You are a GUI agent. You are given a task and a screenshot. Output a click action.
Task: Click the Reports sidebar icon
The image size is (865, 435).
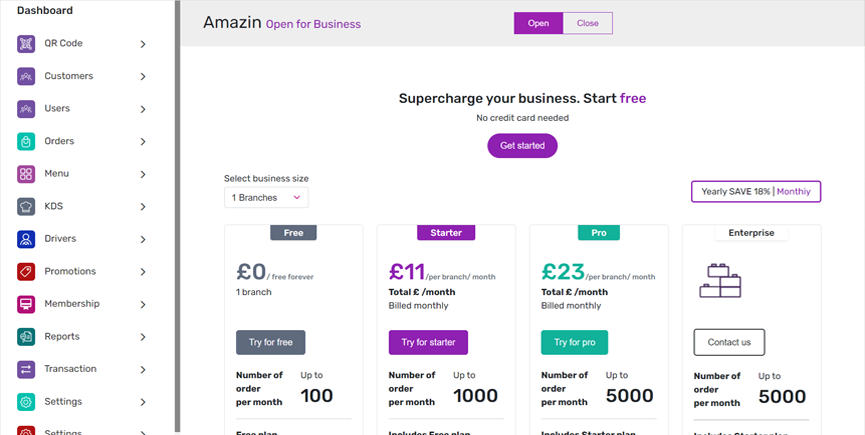[26, 337]
